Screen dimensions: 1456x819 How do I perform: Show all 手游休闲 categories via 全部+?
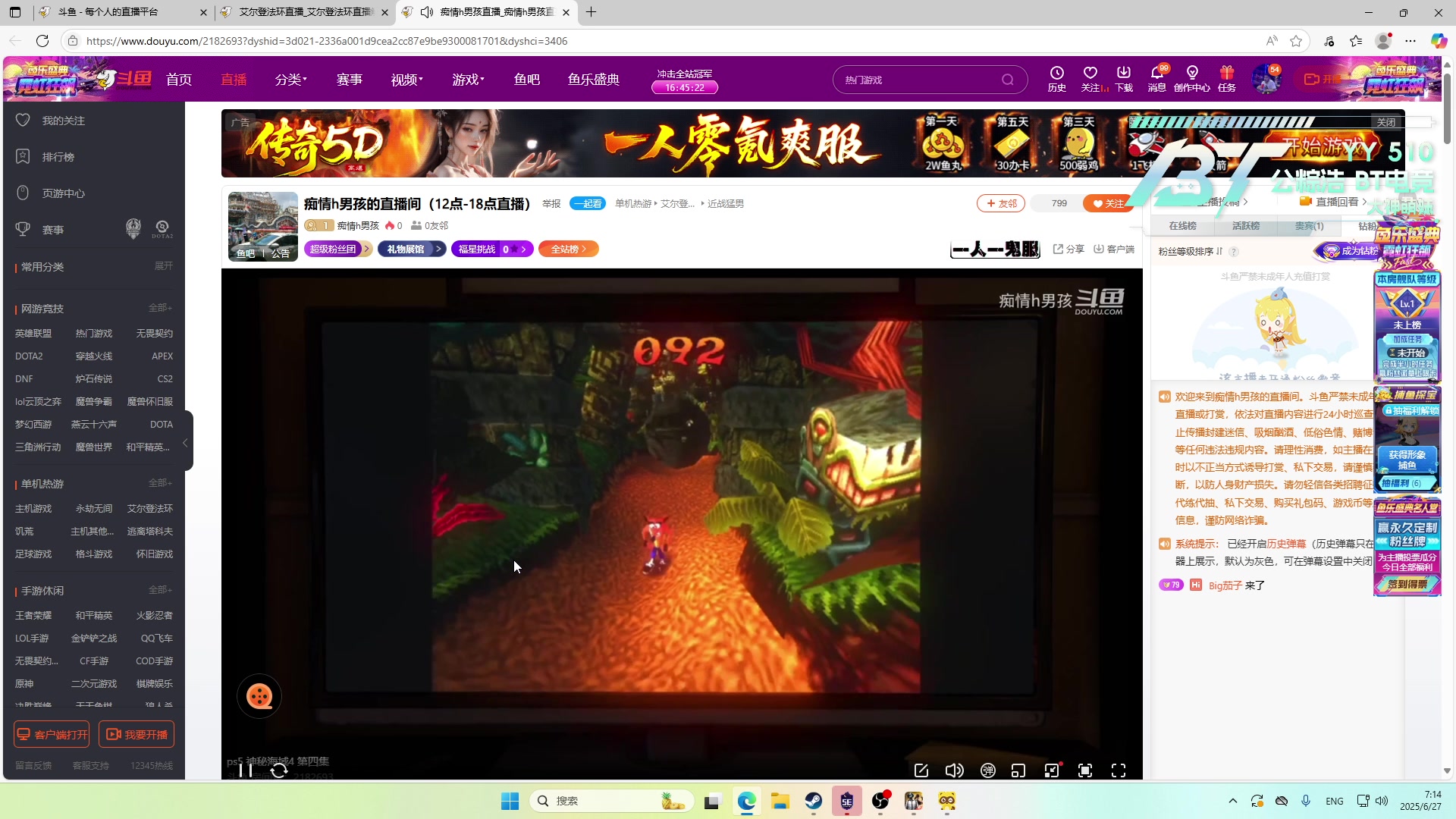click(x=161, y=590)
